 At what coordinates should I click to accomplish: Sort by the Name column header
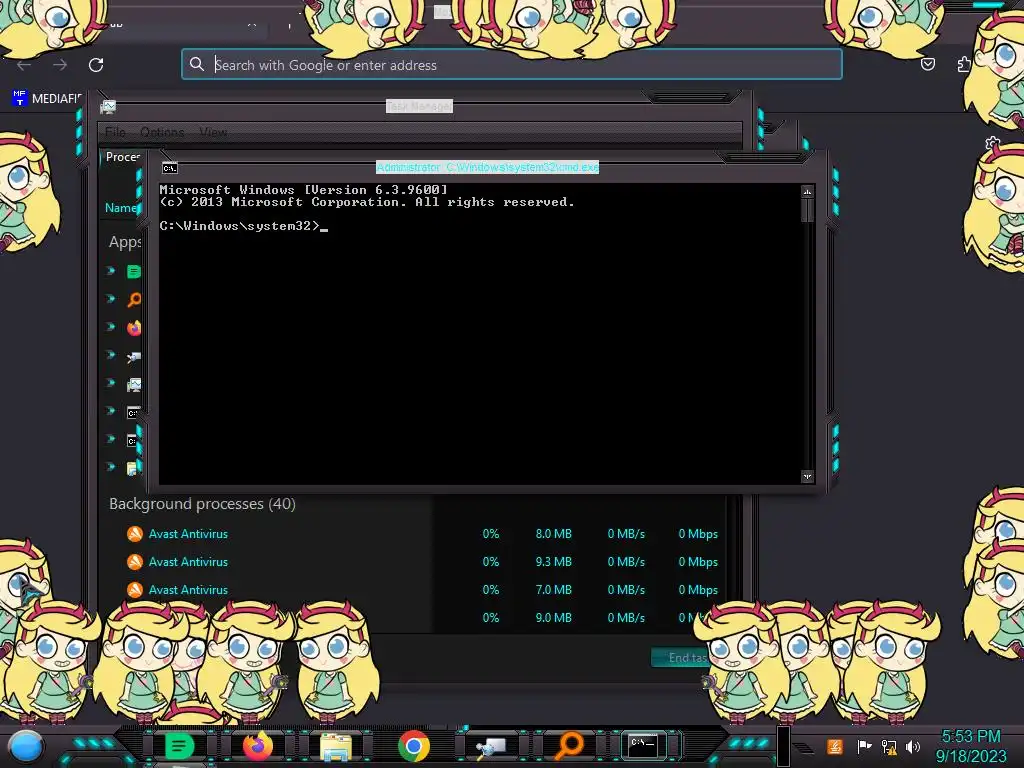(121, 208)
